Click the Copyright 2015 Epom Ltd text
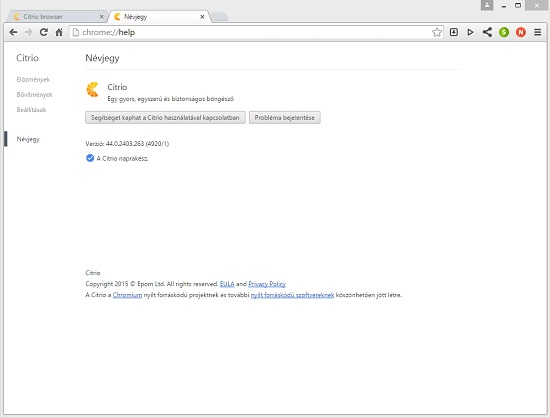 152,284
